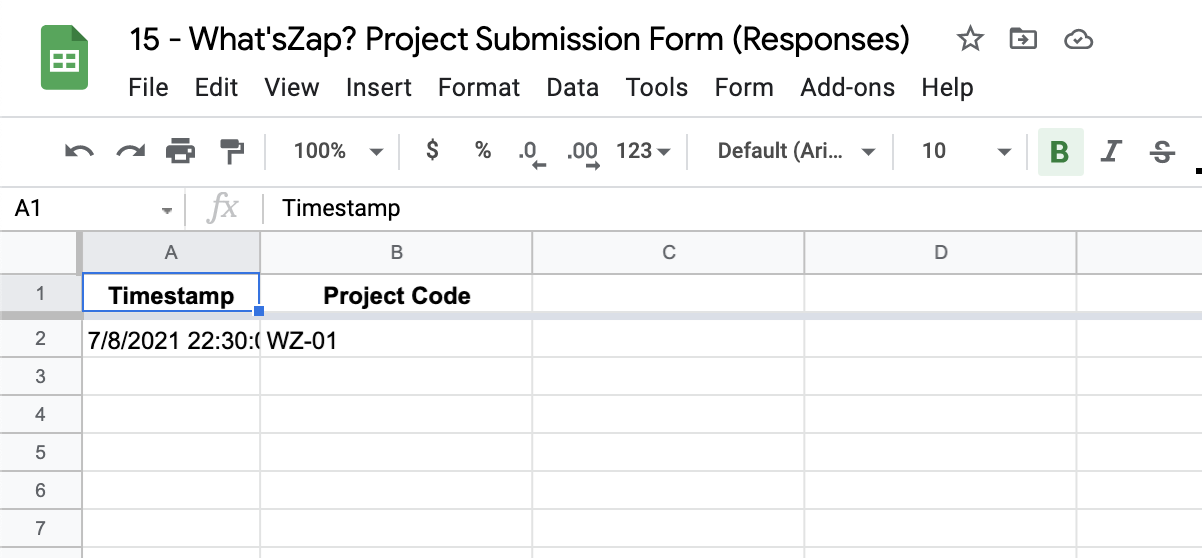The image size is (1202, 558).
Task: Toggle italic formatting
Action: point(1110,152)
